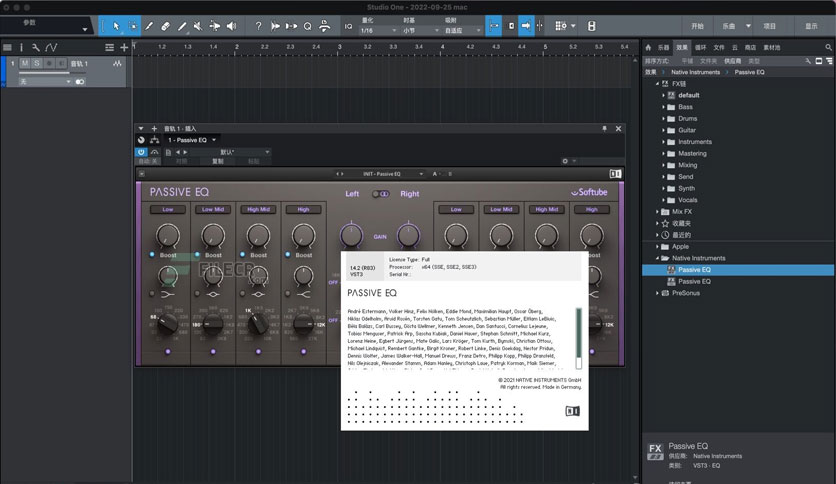Click the left GAIN knob
This screenshot has width=836, height=484.
click(351, 235)
